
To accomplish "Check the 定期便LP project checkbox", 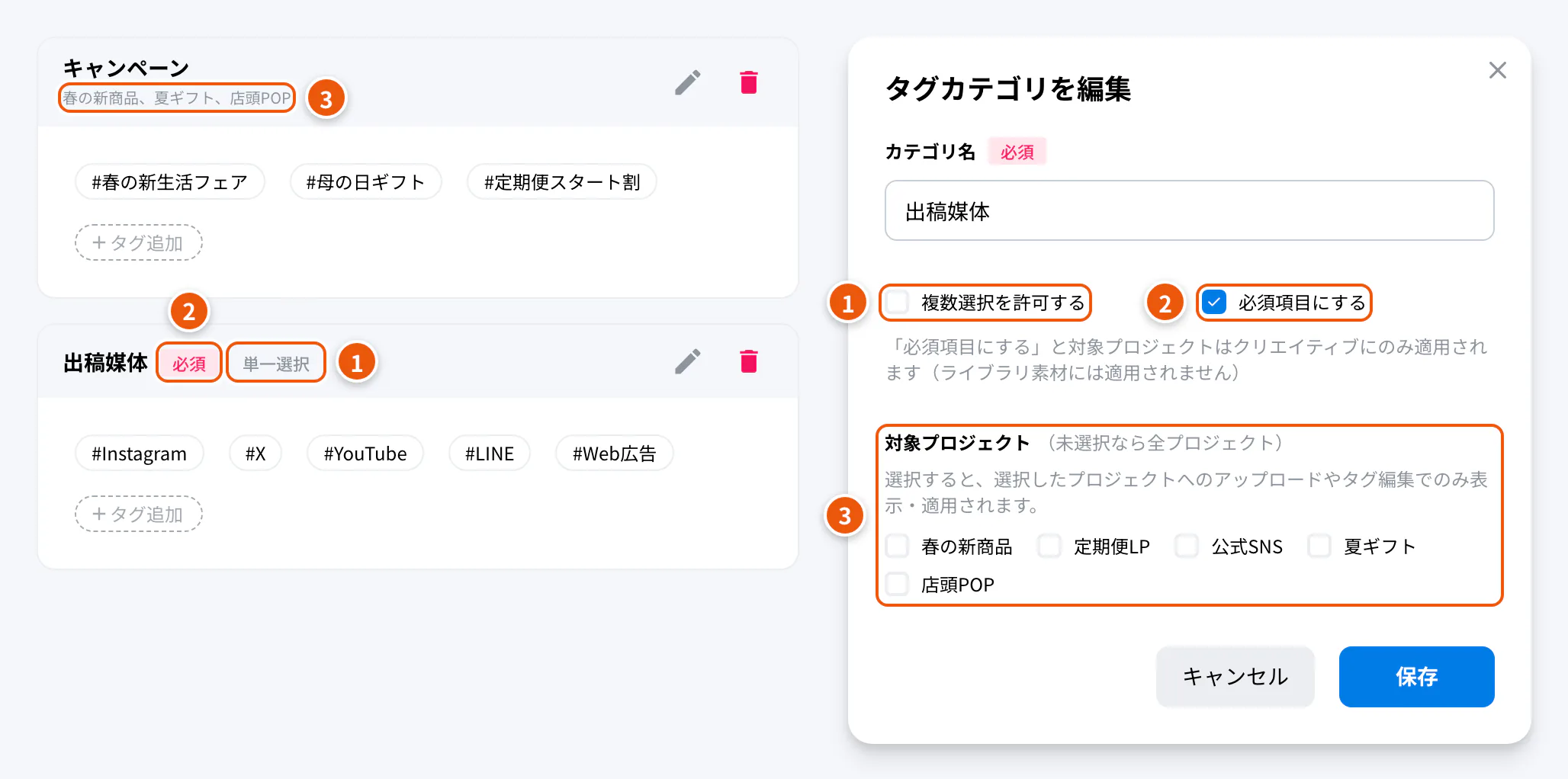I will 1049,546.
